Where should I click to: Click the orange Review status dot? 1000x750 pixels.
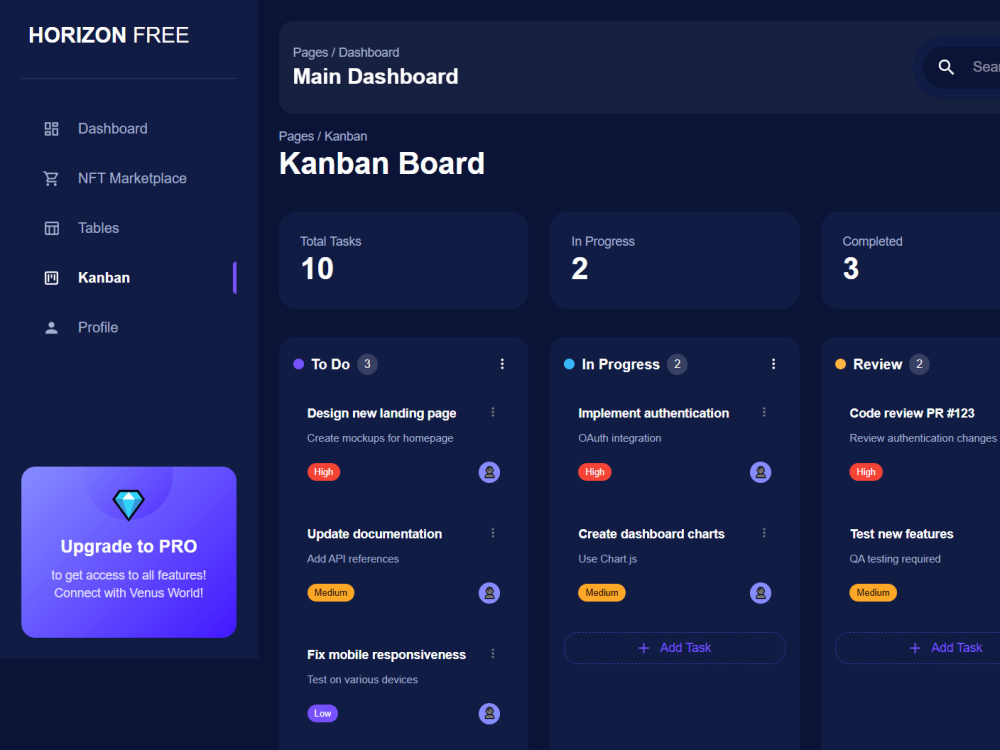[841, 364]
